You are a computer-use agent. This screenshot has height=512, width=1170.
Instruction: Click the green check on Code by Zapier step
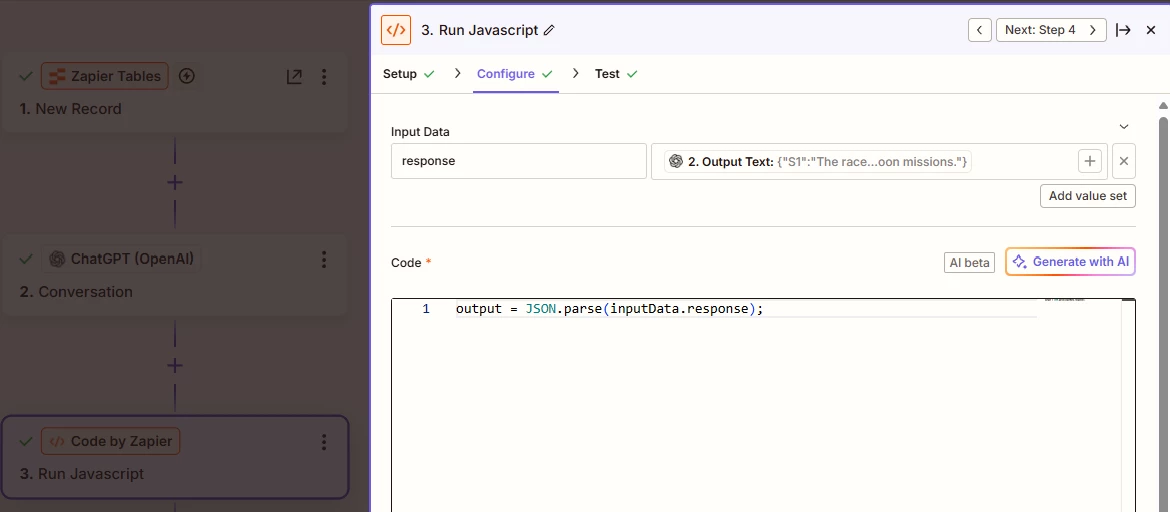click(x=26, y=442)
